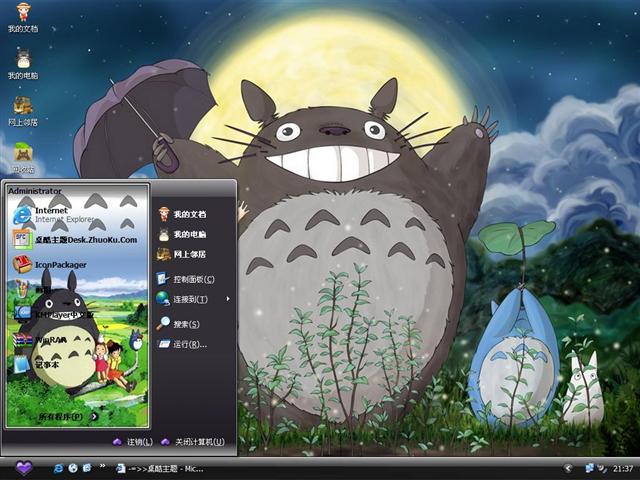This screenshot has width=640, height=480.
Task: Click the purple heart Start button
Action: point(24,467)
